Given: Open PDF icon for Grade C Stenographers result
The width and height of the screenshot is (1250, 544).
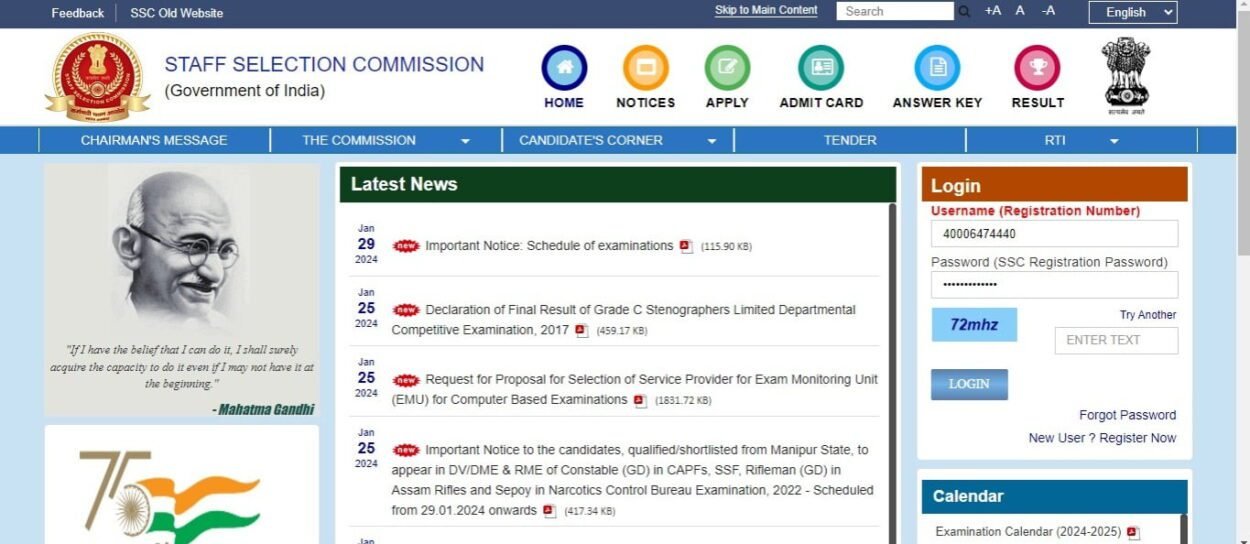Looking at the screenshot, I should 582,330.
